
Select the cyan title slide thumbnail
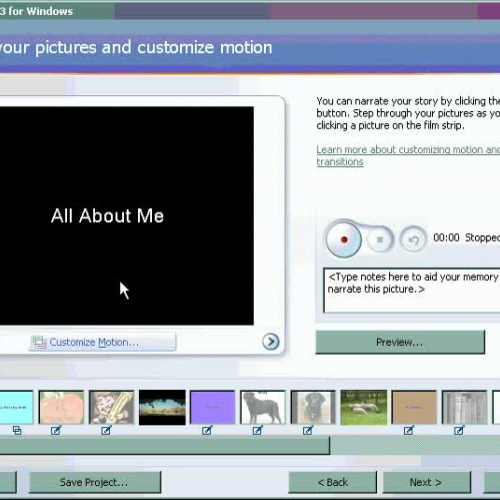pos(16,407)
